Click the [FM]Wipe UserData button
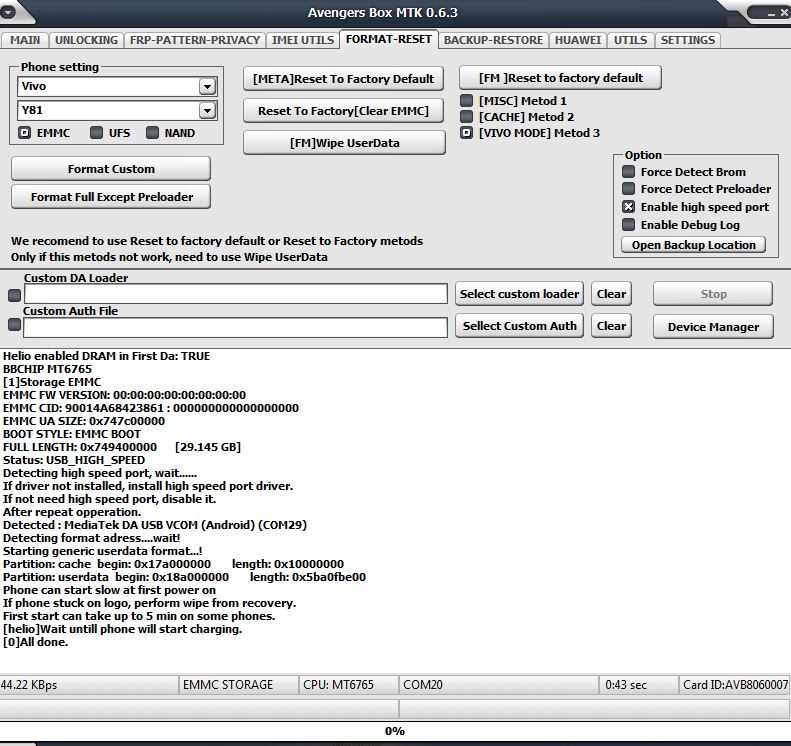The image size is (791, 746). [345, 143]
